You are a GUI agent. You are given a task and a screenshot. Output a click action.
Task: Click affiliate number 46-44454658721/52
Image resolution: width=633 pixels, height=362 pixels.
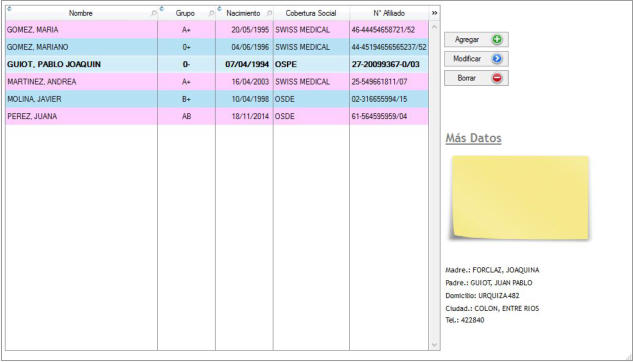pos(383,30)
